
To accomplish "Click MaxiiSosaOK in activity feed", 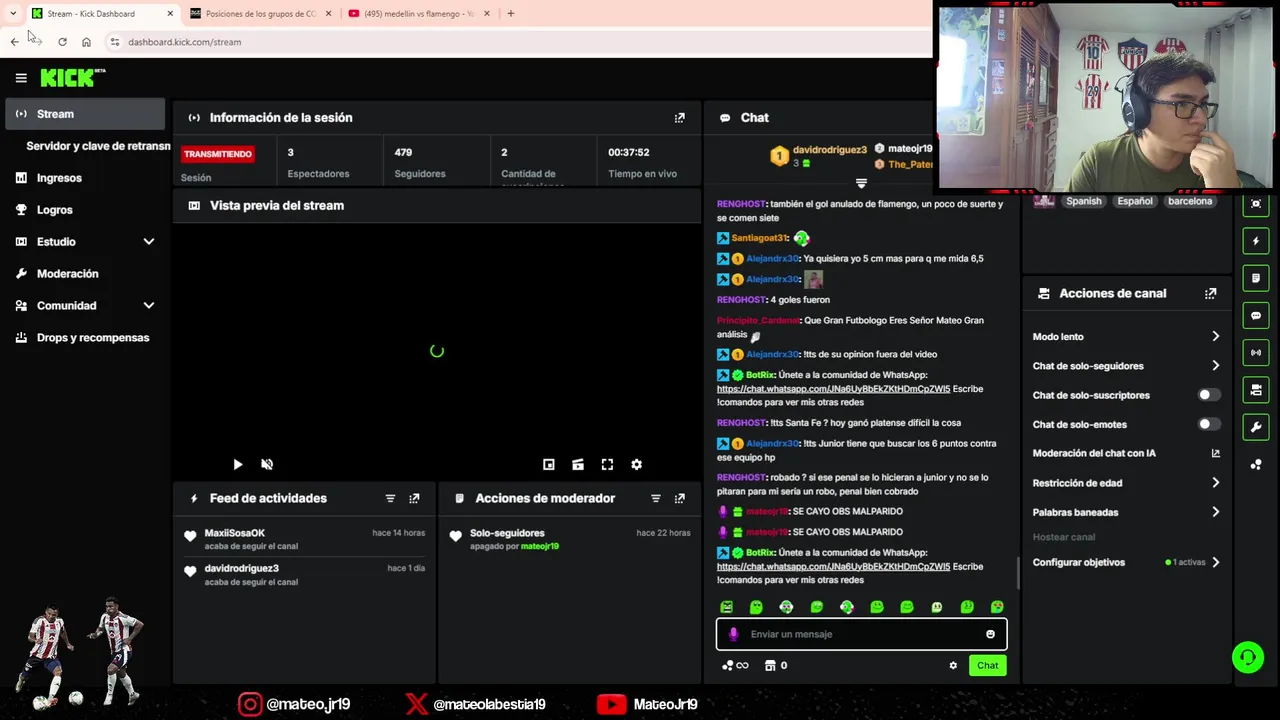I will [x=235, y=534].
